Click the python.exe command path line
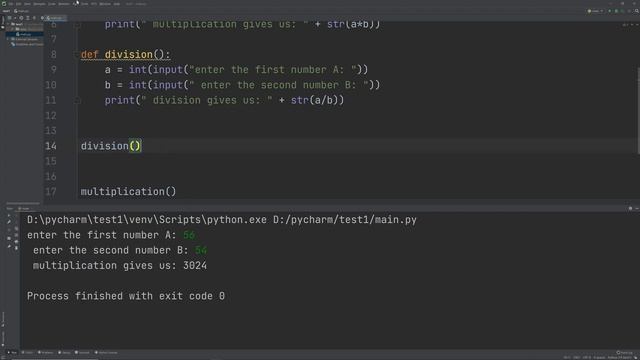 [x=222, y=220]
